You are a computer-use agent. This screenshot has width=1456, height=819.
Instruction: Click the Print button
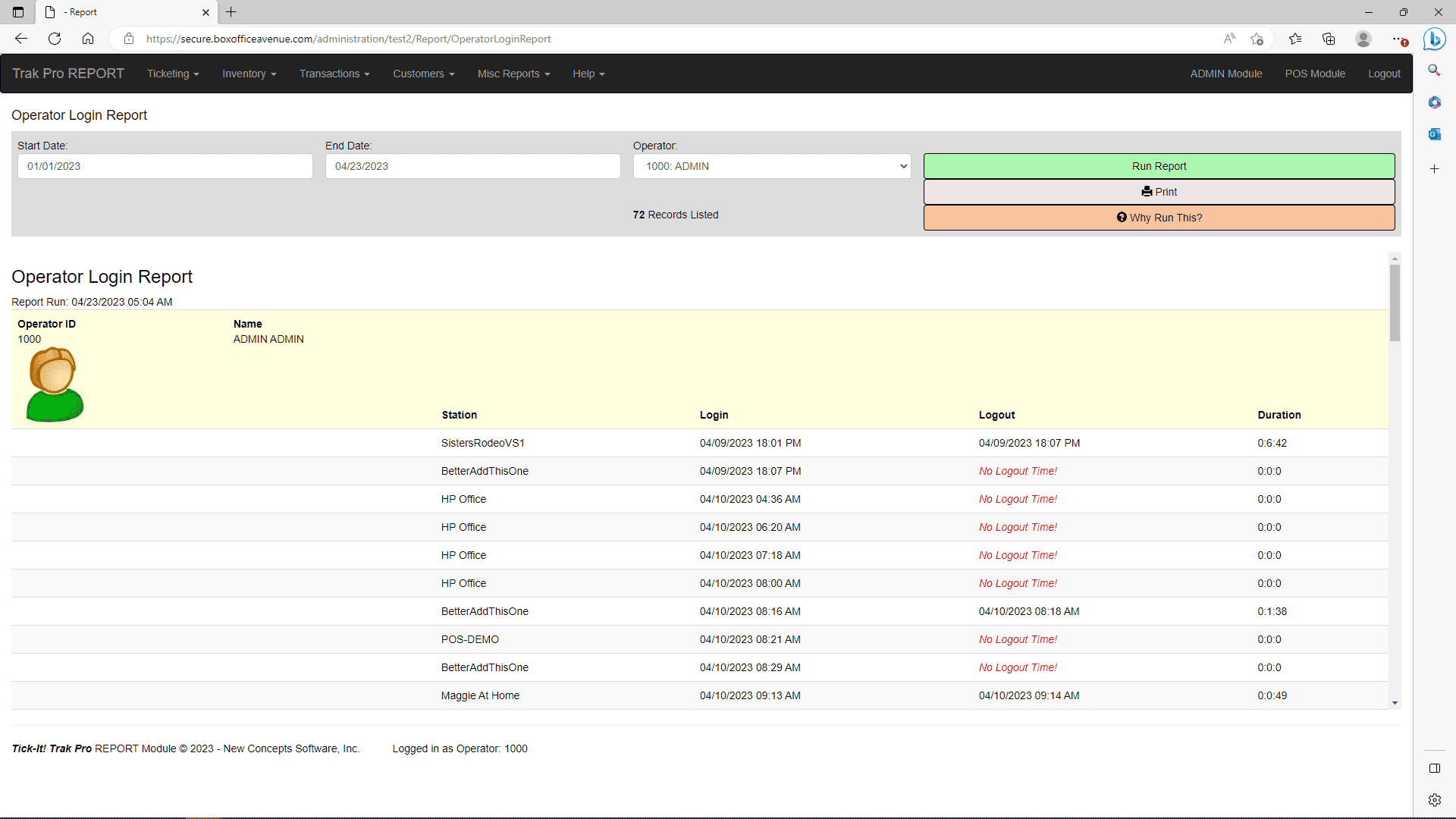pyautogui.click(x=1159, y=192)
